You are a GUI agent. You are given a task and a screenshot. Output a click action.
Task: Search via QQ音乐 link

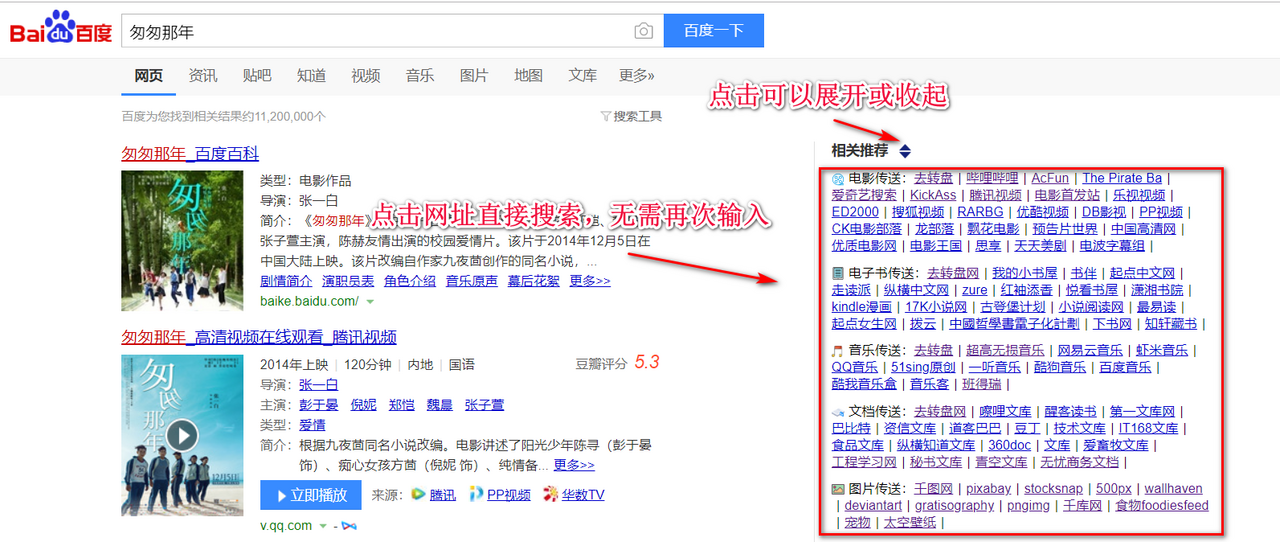pos(856,368)
